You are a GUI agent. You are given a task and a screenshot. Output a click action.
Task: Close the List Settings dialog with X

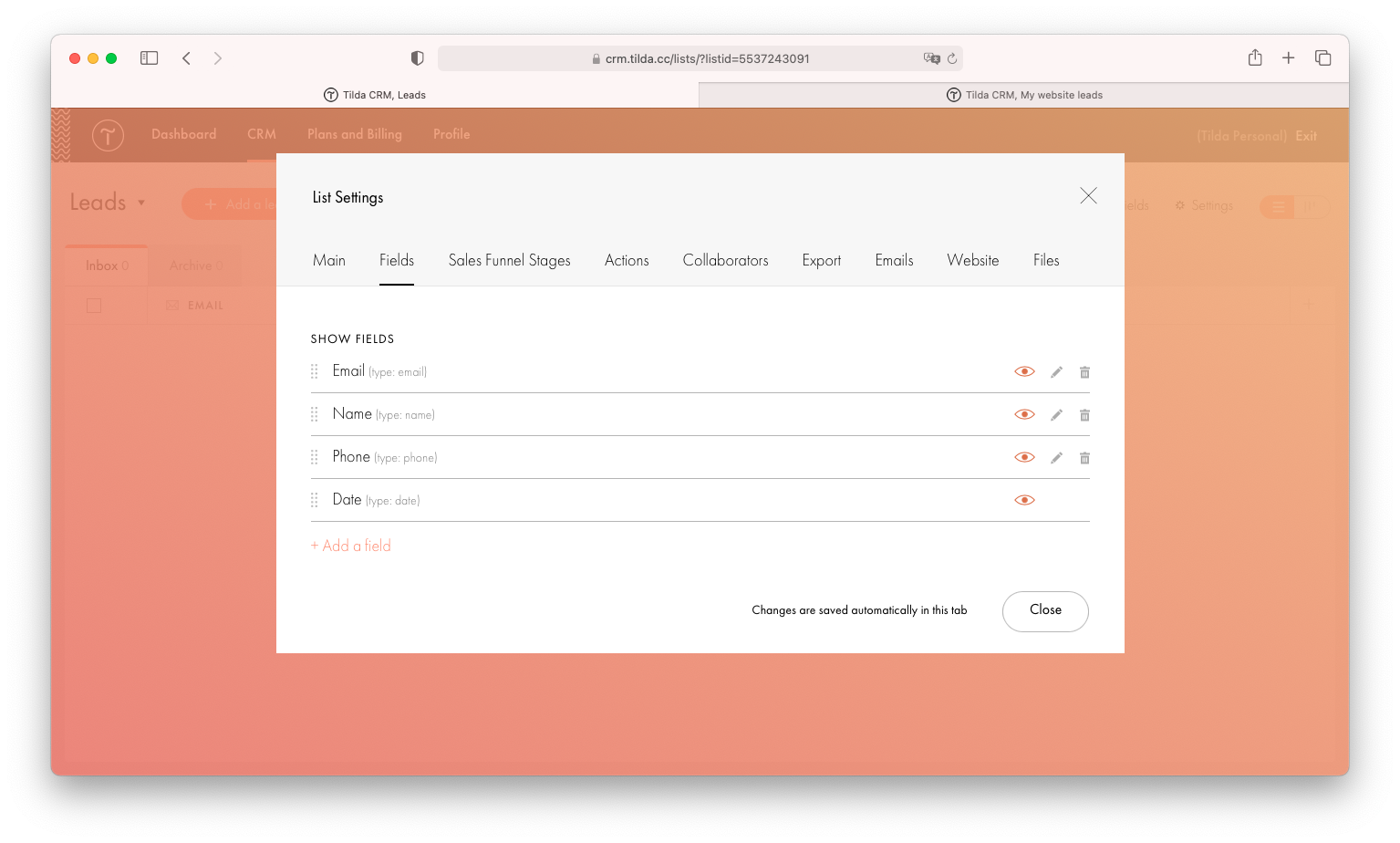[1088, 195]
